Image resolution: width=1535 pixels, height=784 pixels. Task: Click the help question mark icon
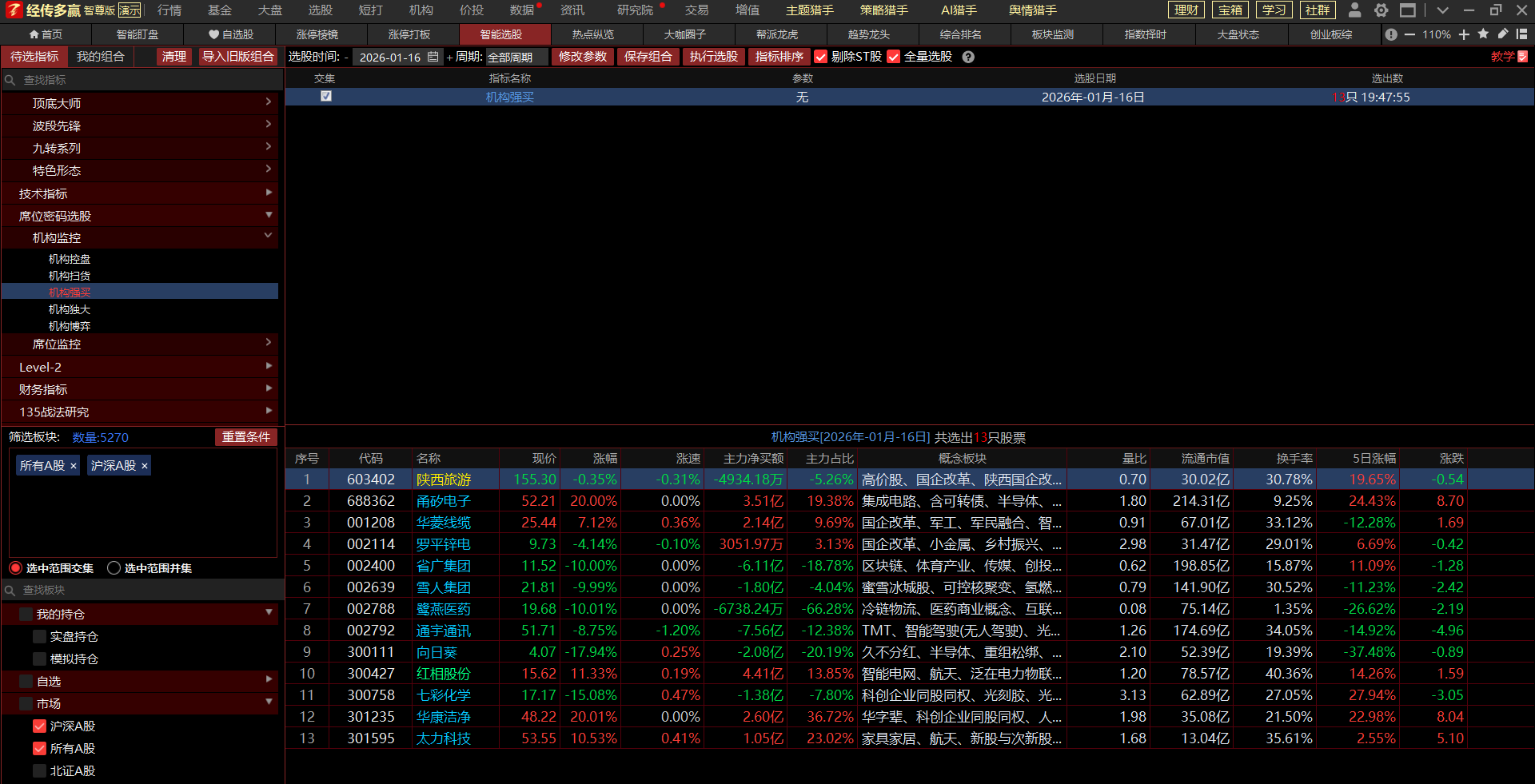coord(968,57)
